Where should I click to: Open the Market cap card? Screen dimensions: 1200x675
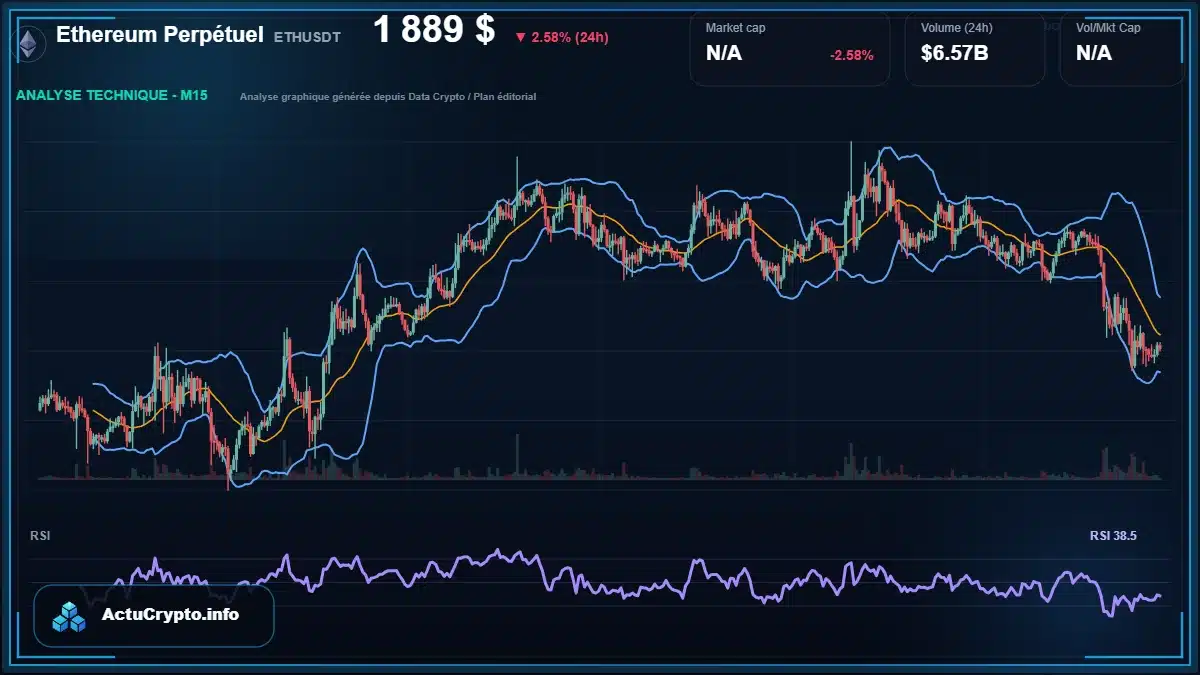pos(790,48)
